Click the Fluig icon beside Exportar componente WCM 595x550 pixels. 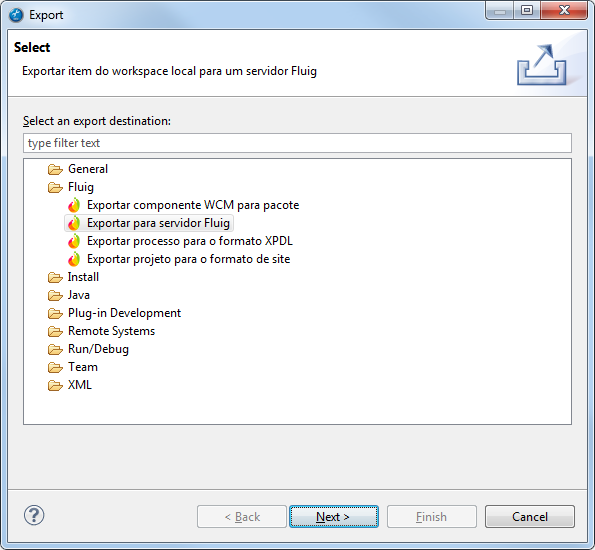click(x=74, y=205)
